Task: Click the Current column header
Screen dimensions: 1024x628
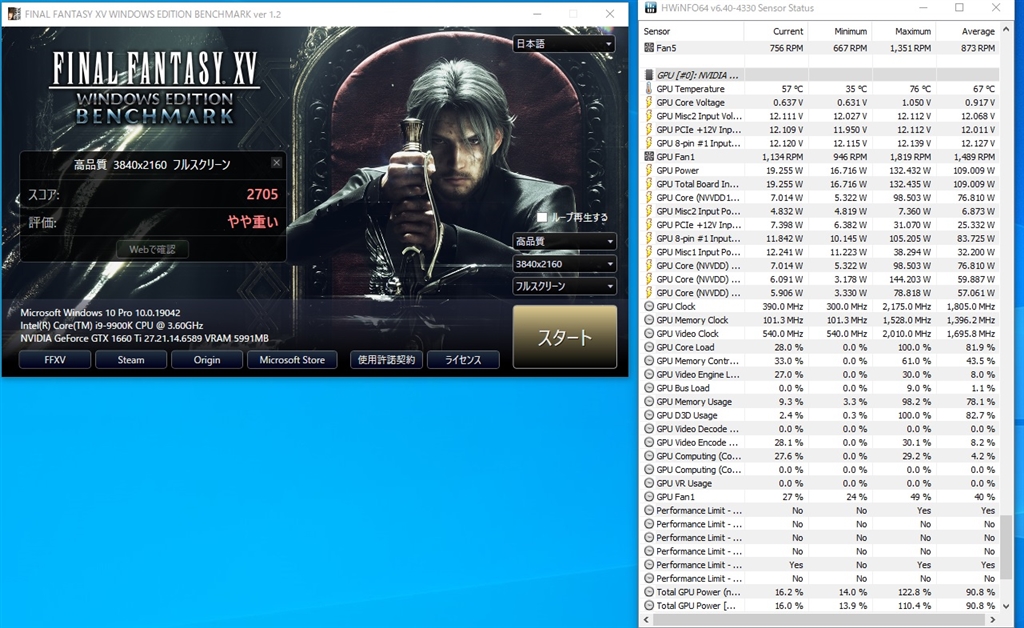Action: click(775, 31)
